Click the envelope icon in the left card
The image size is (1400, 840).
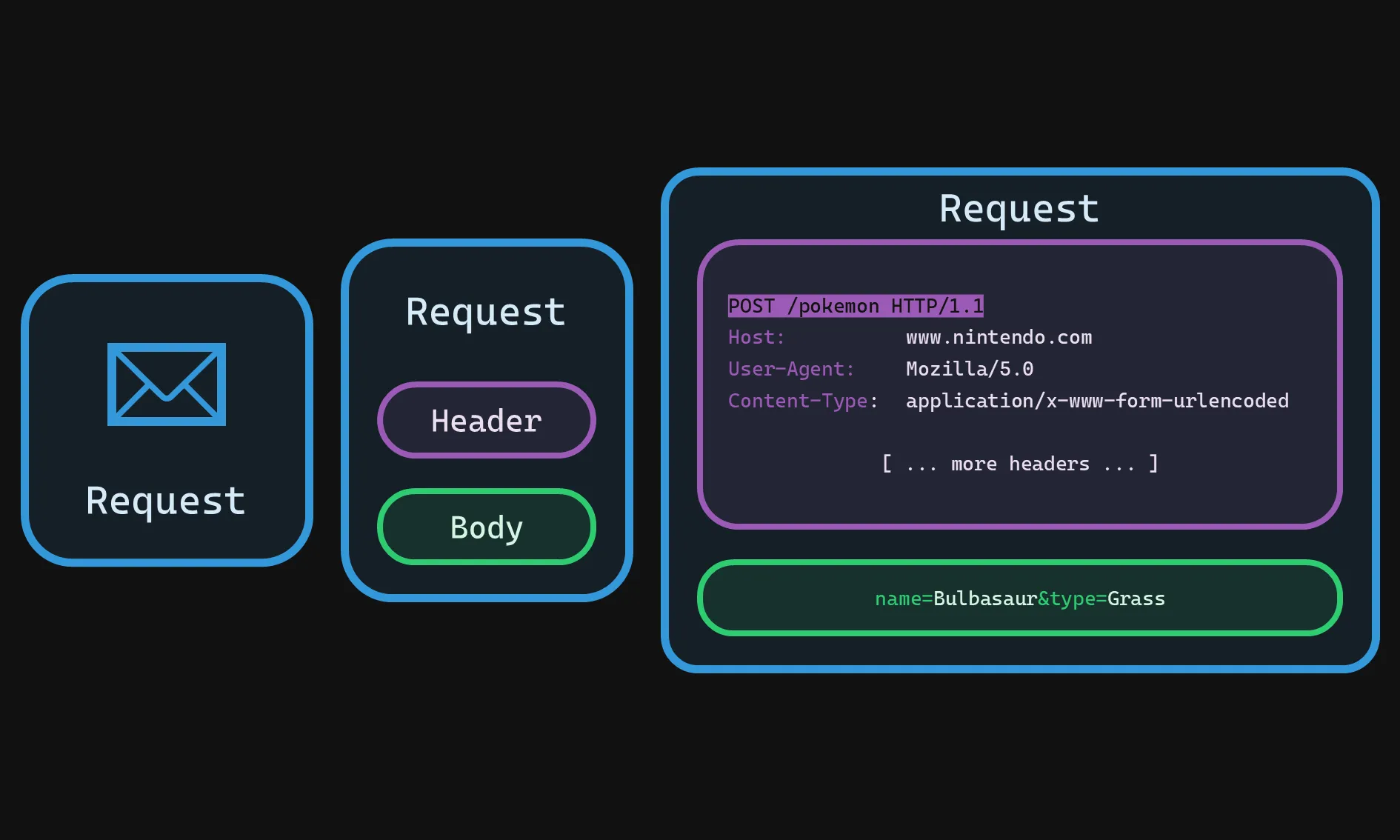(x=167, y=384)
